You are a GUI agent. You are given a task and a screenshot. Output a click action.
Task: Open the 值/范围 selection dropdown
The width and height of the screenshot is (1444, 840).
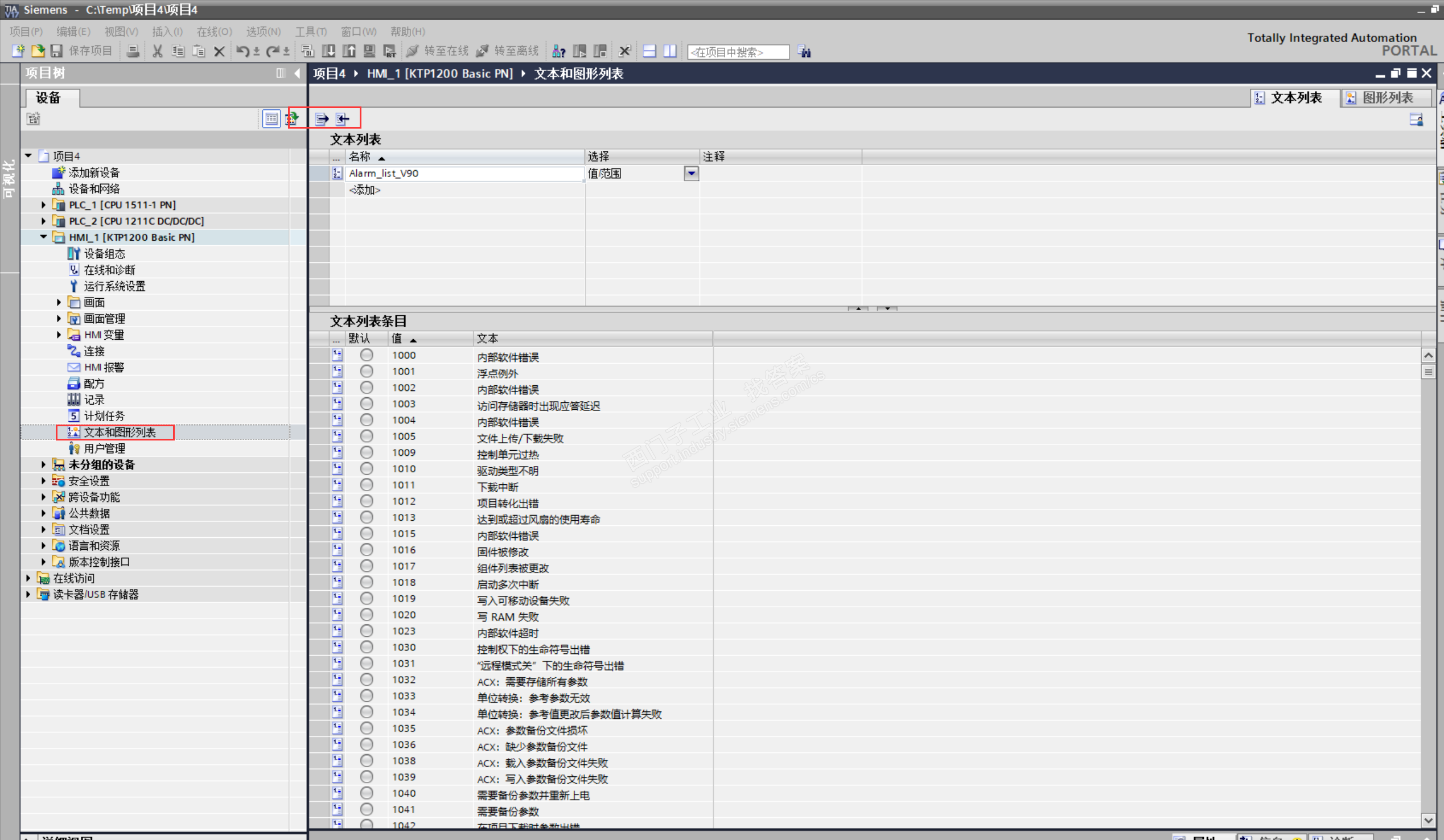pos(691,173)
